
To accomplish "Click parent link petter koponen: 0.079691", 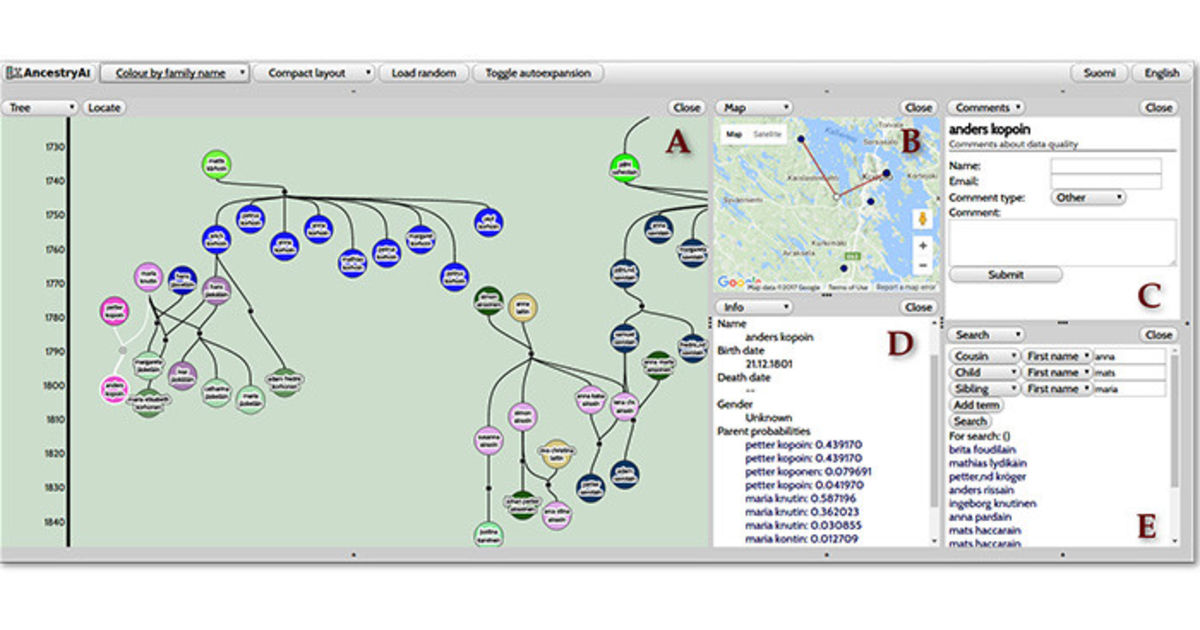I will [x=808, y=471].
